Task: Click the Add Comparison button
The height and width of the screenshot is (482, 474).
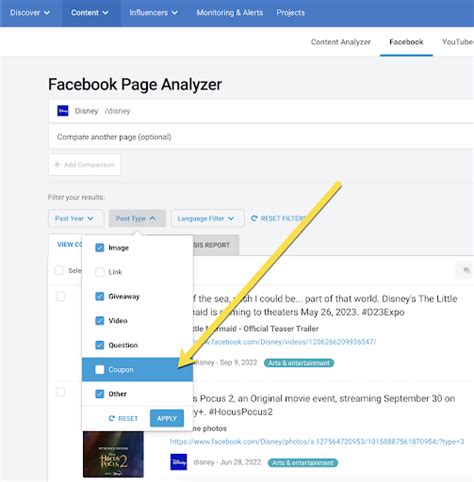Action: pos(85,165)
